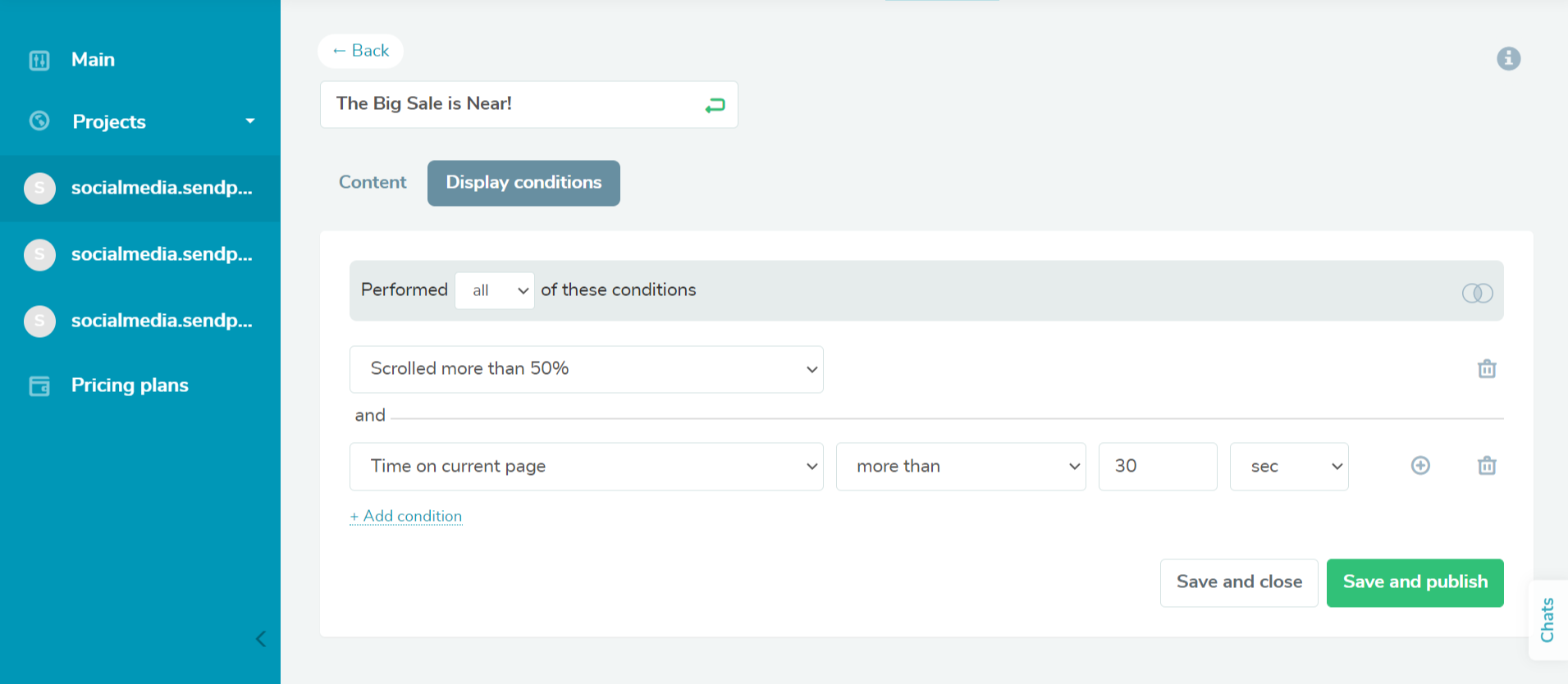Click the Save and publish button
1568x684 pixels.
[x=1415, y=582]
